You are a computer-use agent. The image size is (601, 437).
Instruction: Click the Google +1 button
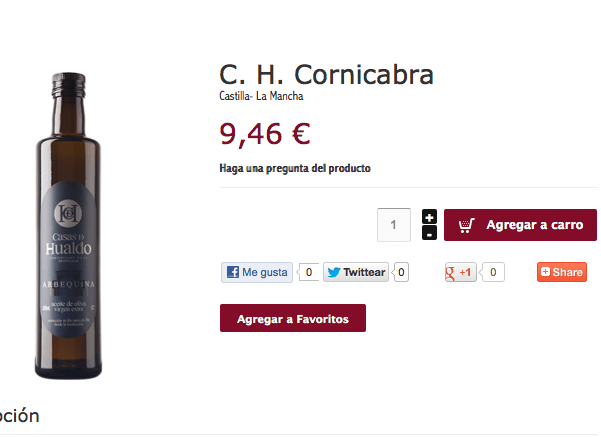[x=460, y=272]
